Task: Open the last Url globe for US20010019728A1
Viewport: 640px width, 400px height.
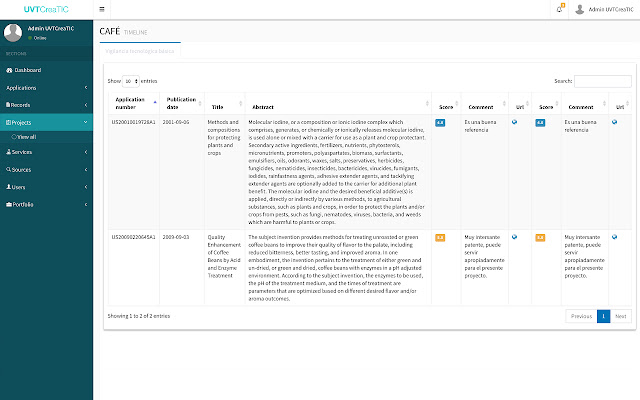Action: 614,121
